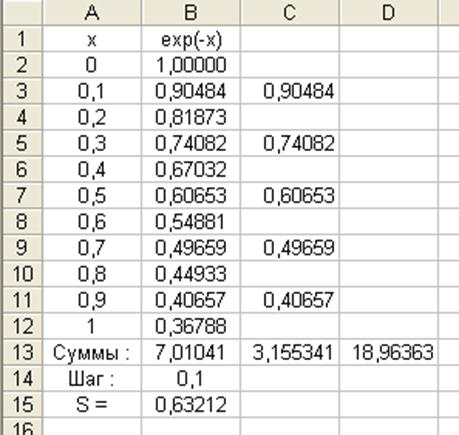The height and width of the screenshot is (435, 459).
Task: Select cell C7 with 0,60653
Action: click(289, 195)
